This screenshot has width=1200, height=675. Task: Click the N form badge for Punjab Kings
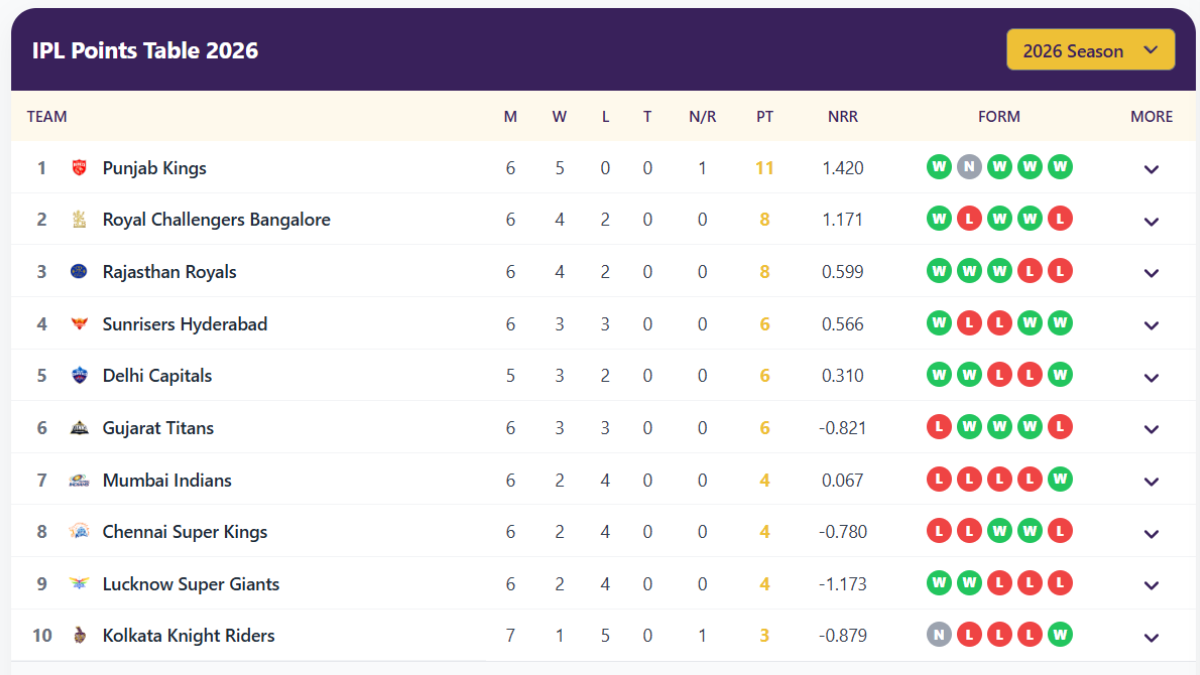coord(969,167)
